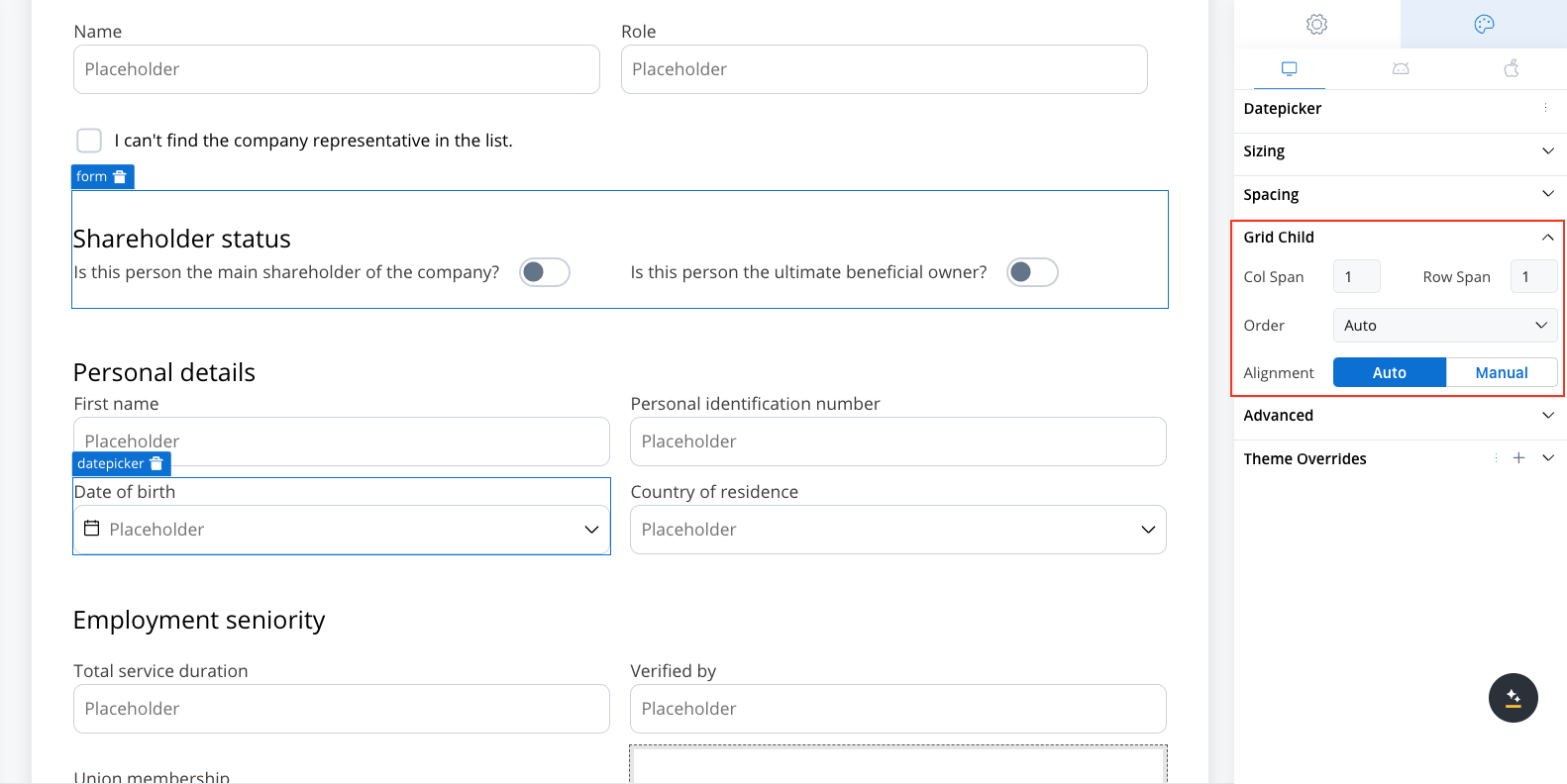1567x784 pixels.
Task: Edit the Row Span value
Action: click(1533, 277)
